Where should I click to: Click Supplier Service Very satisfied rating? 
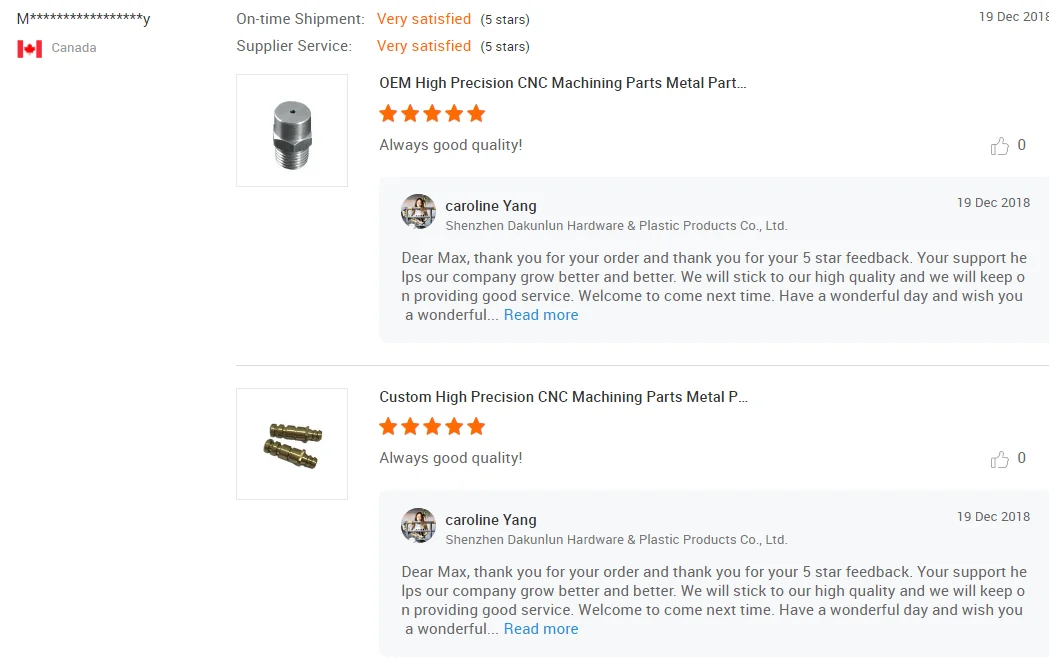pyautogui.click(x=424, y=46)
